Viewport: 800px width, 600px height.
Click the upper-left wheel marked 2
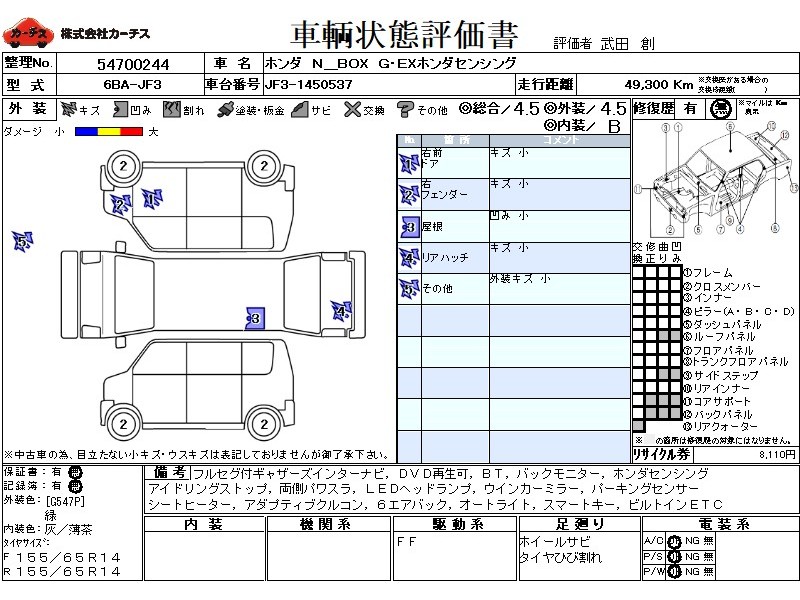(x=123, y=166)
